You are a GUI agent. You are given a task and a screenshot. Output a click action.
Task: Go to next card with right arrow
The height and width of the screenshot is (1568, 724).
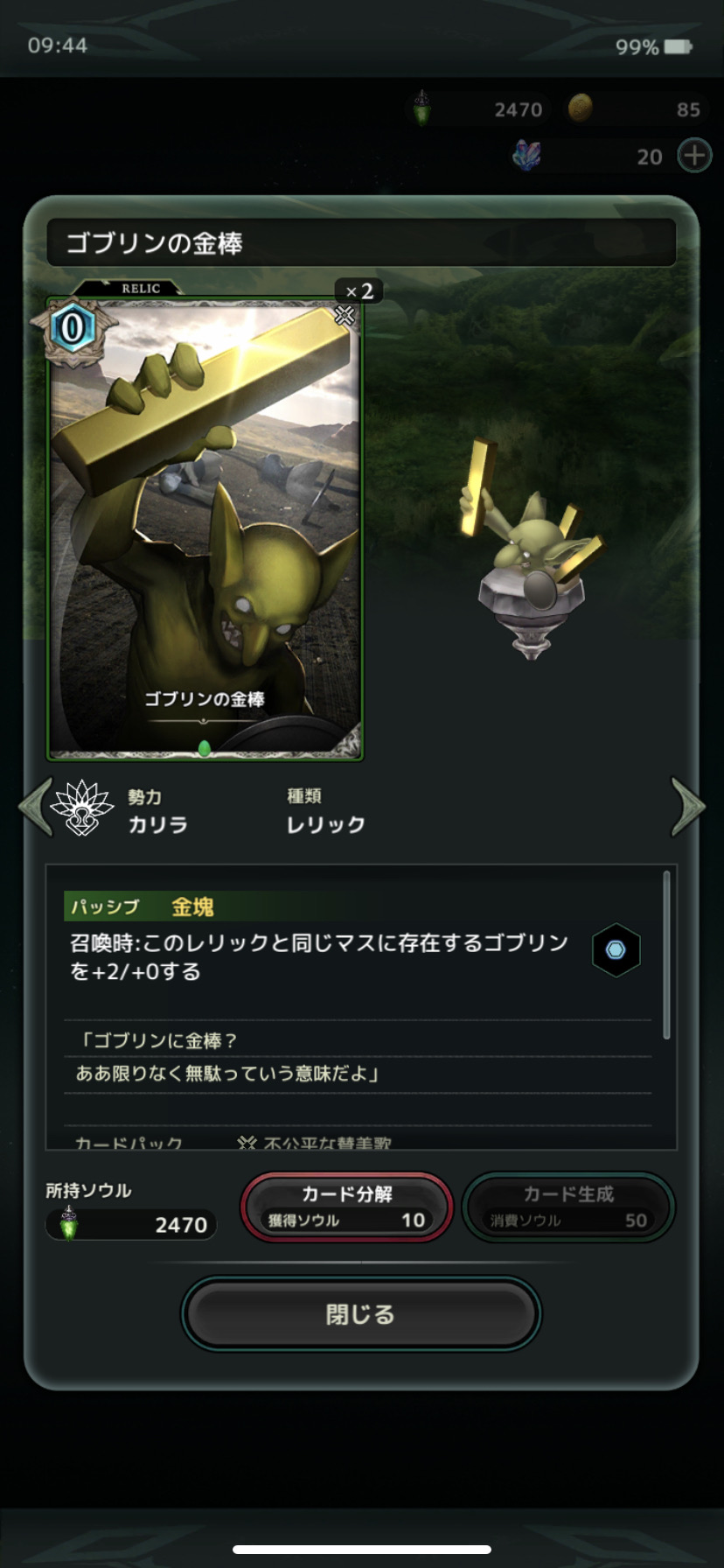687,807
